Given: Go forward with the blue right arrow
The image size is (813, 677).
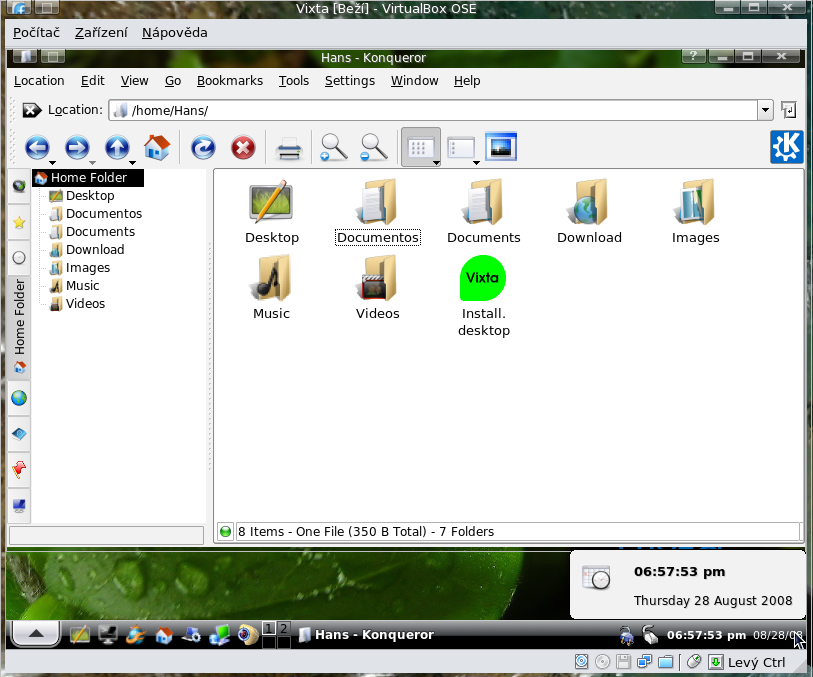Looking at the screenshot, I should 77,148.
